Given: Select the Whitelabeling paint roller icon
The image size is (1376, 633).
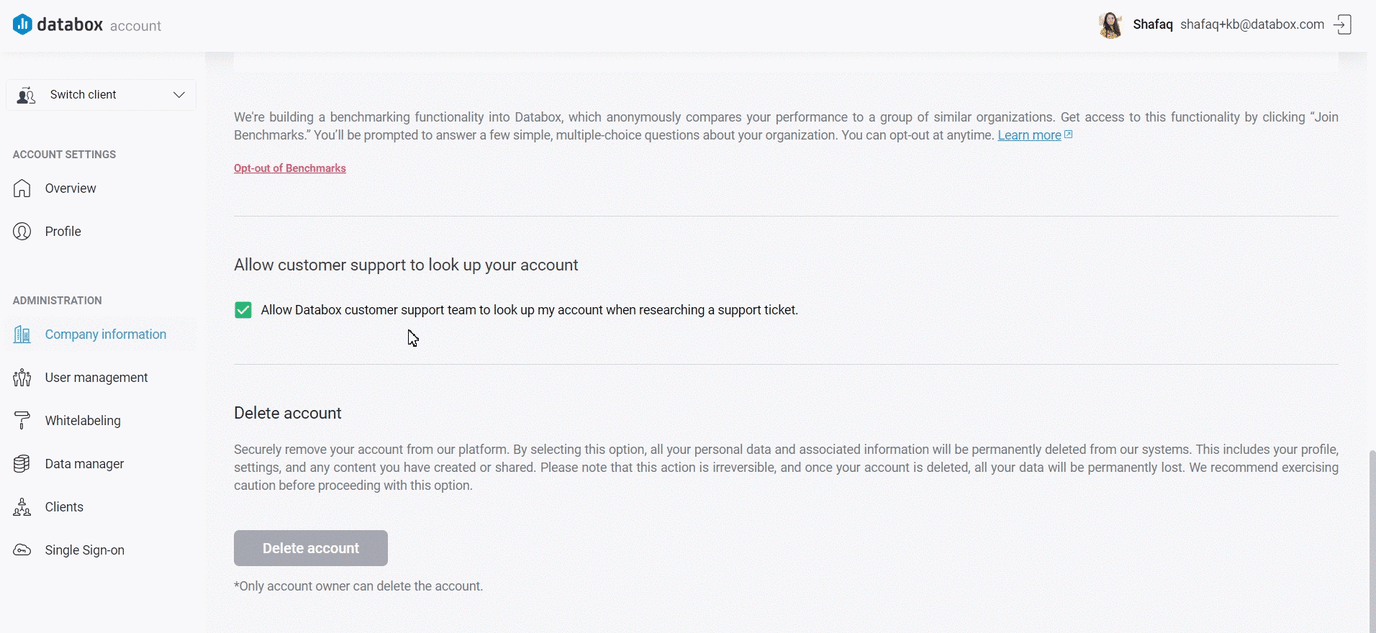Looking at the screenshot, I should click(x=21, y=420).
